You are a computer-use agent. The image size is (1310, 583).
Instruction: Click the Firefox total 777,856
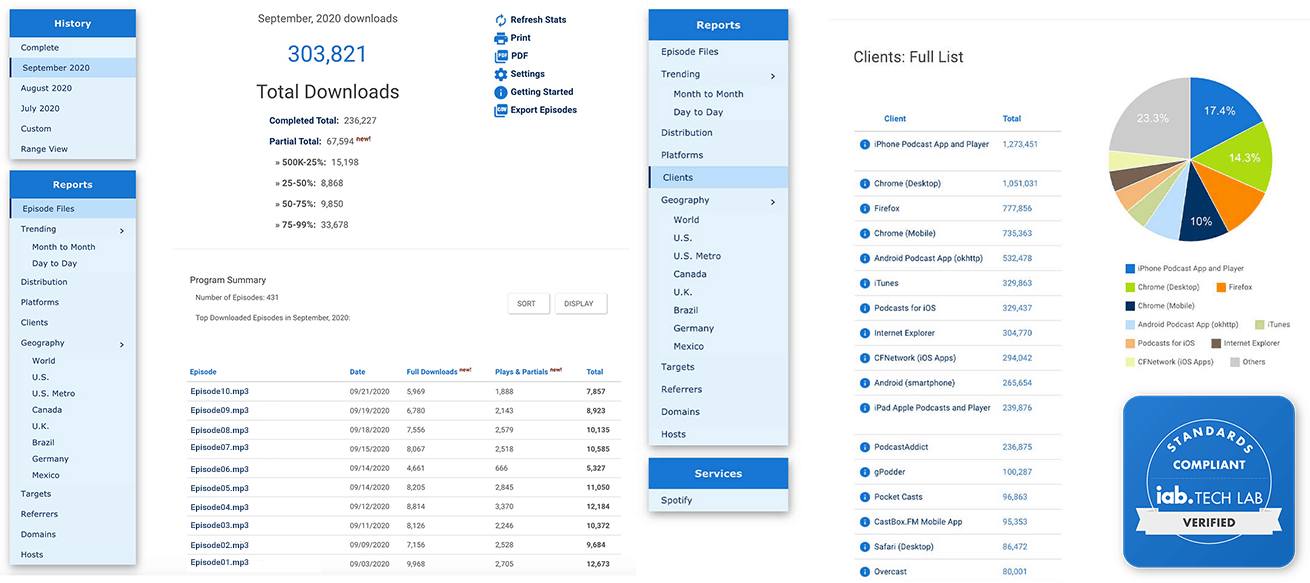pos(1017,209)
